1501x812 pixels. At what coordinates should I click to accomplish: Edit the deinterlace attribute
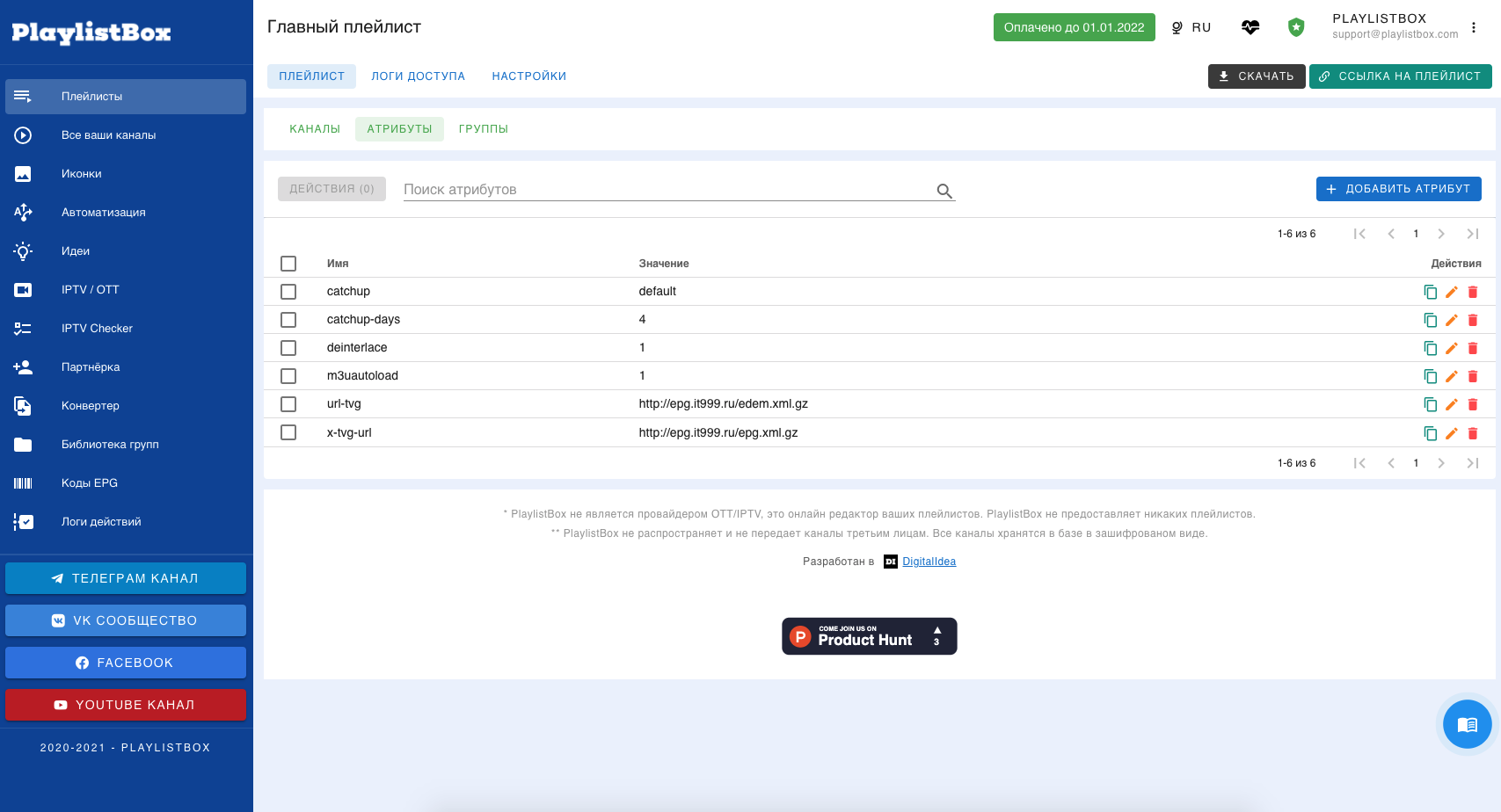point(1452,348)
